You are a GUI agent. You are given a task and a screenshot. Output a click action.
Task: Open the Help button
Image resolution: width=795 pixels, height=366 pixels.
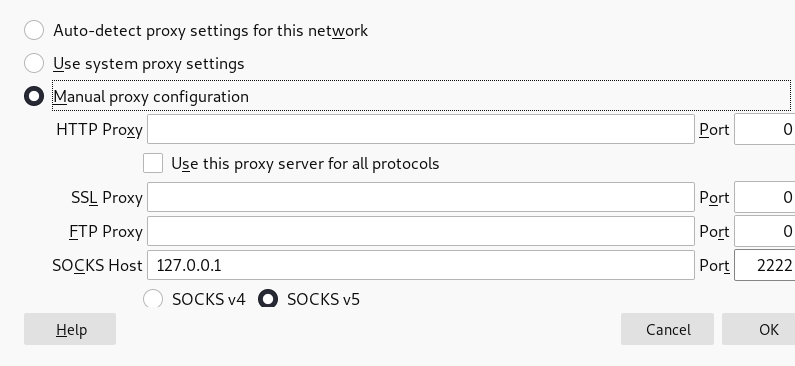(x=70, y=330)
